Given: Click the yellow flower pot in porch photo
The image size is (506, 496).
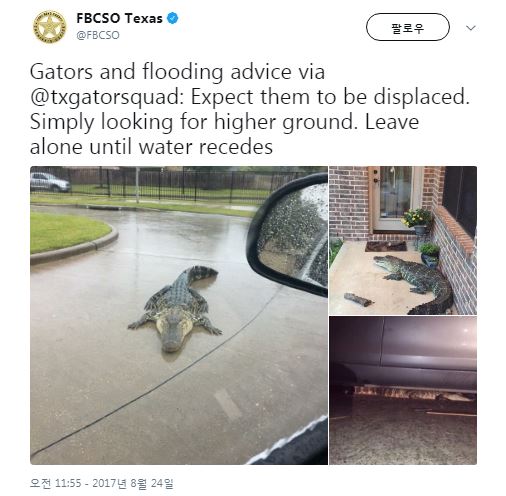Looking at the screenshot, I should click(417, 222).
